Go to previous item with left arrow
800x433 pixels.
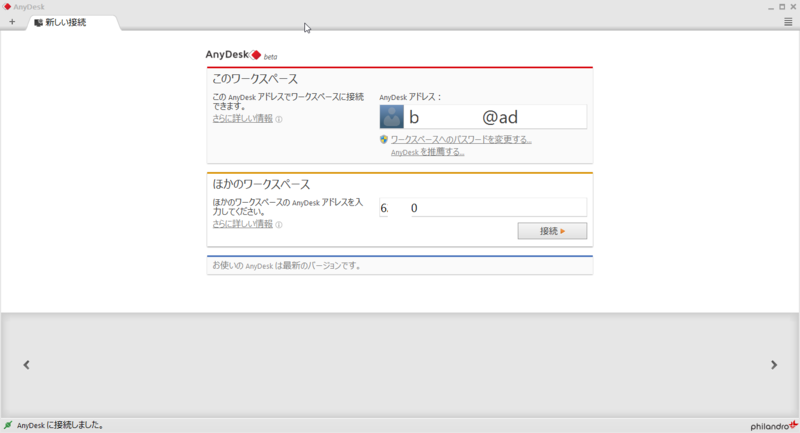click(x=27, y=365)
